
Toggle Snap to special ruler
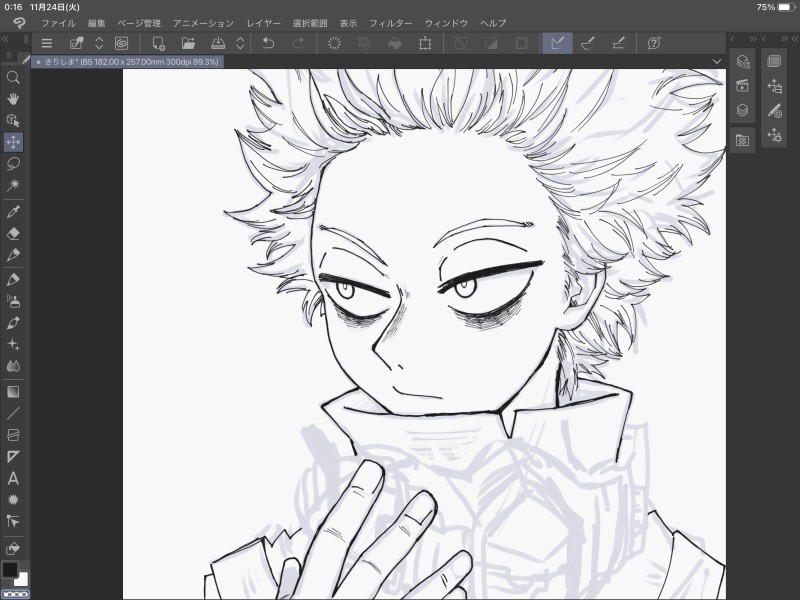point(588,43)
